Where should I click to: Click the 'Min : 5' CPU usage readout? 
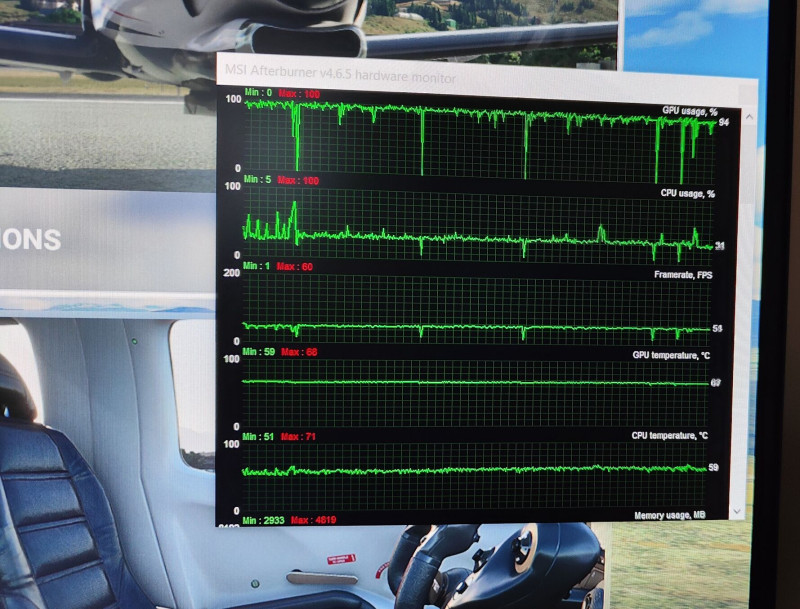coord(257,180)
